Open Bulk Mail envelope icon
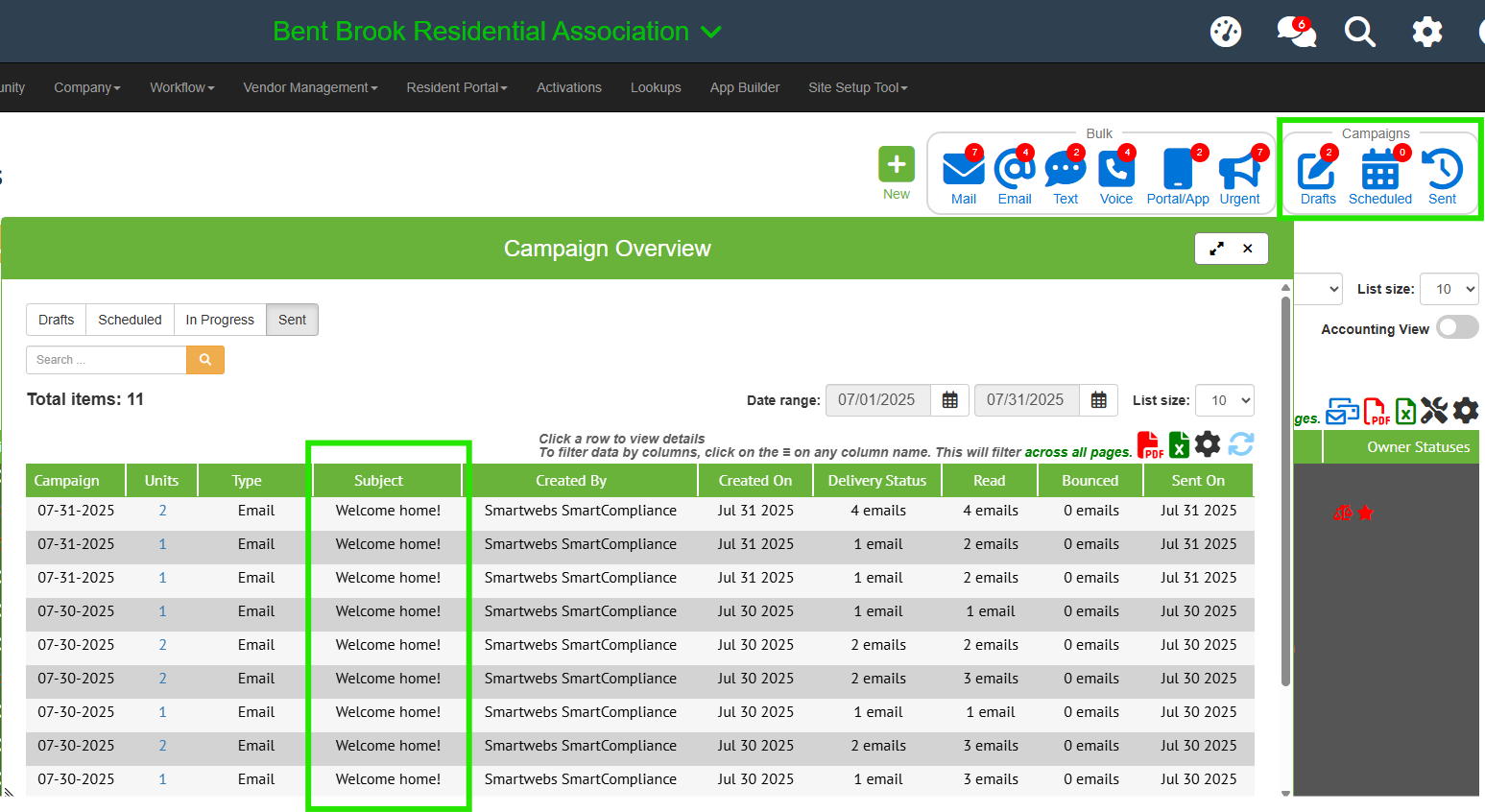Viewport: 1485px width, 812px height. (963, 170)
